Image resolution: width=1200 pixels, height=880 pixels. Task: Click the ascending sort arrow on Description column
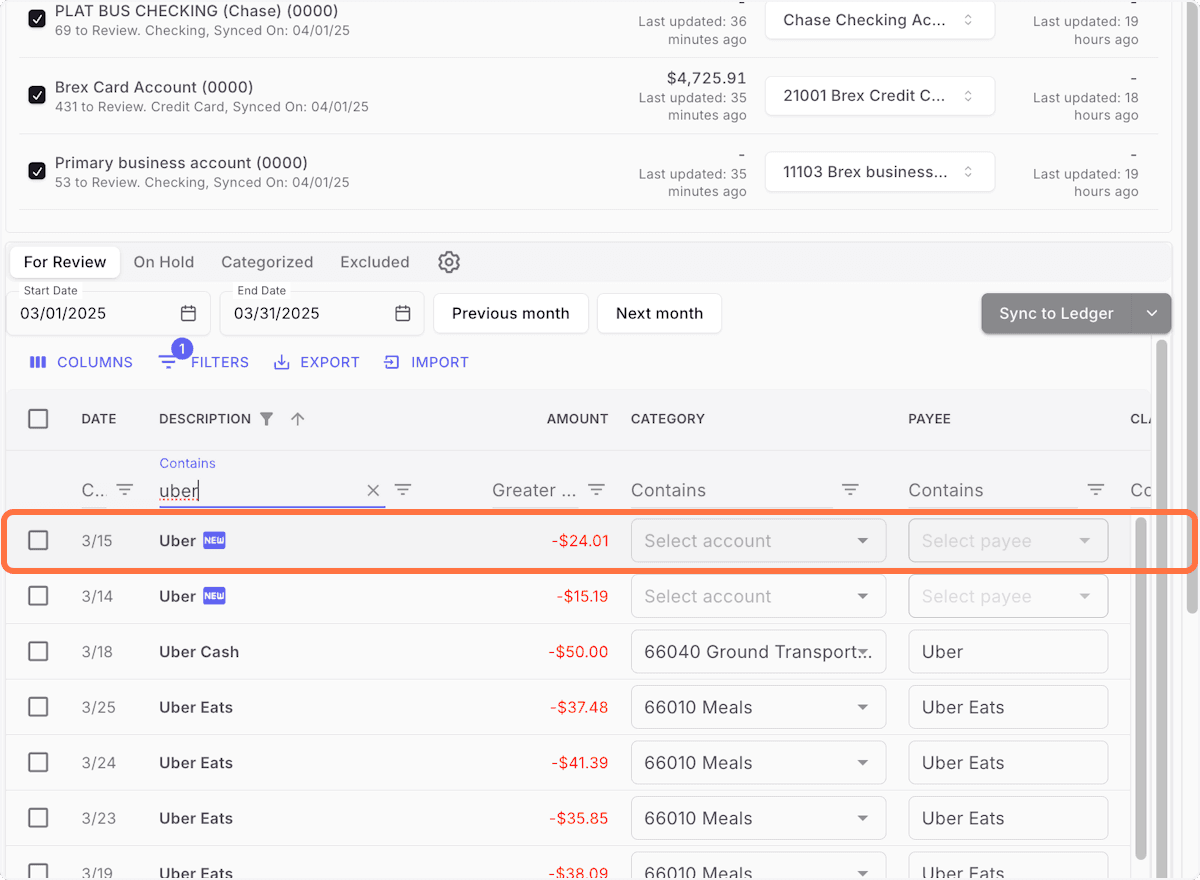coord(297,419)
